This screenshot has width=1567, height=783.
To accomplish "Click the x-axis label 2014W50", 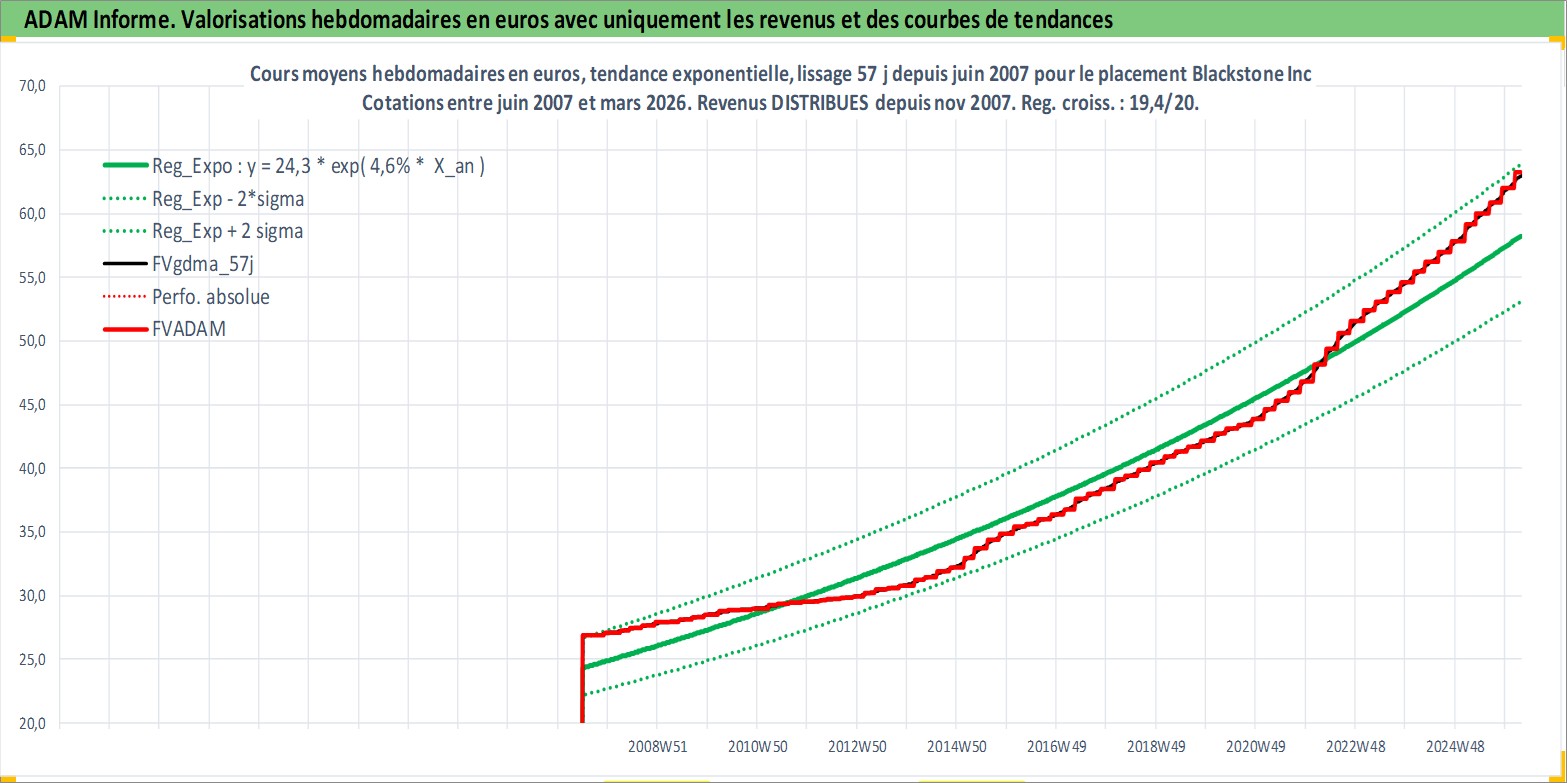I will click(x=957, y=746).
